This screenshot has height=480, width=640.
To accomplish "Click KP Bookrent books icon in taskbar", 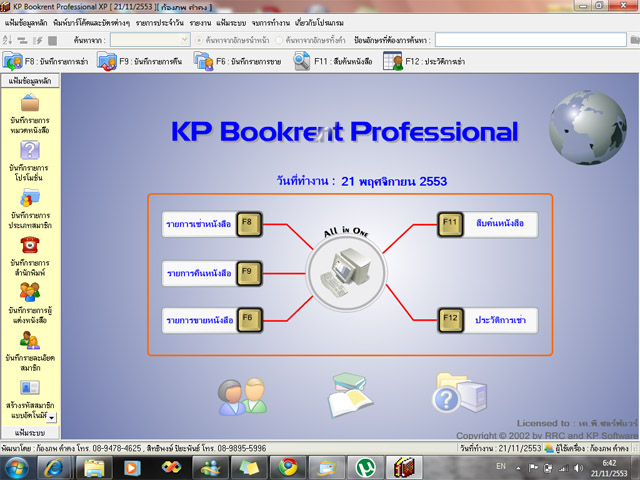I will pyautogui.click(x=404, y=468).
